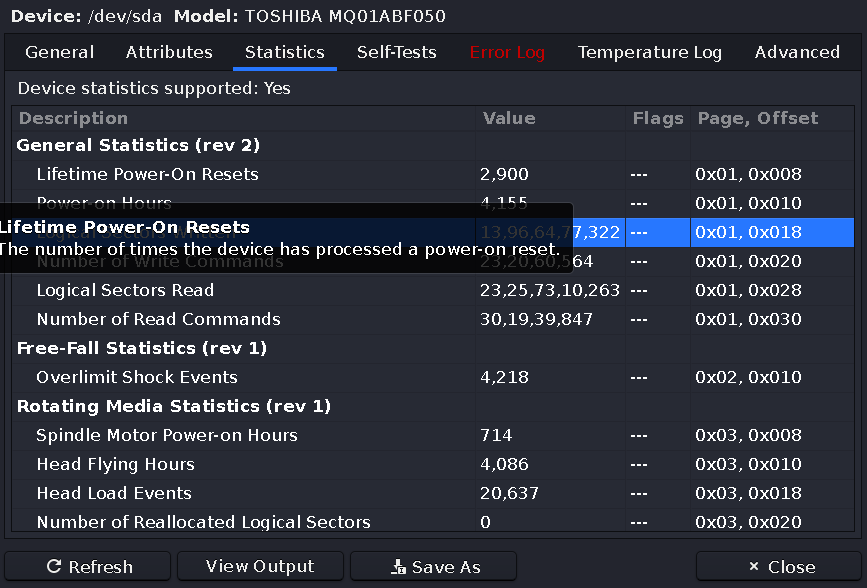Open the Attributes tab
Image resolution: width=867 pixels, height=588 pixels.
pyautogui.click(x=169, y=53)
